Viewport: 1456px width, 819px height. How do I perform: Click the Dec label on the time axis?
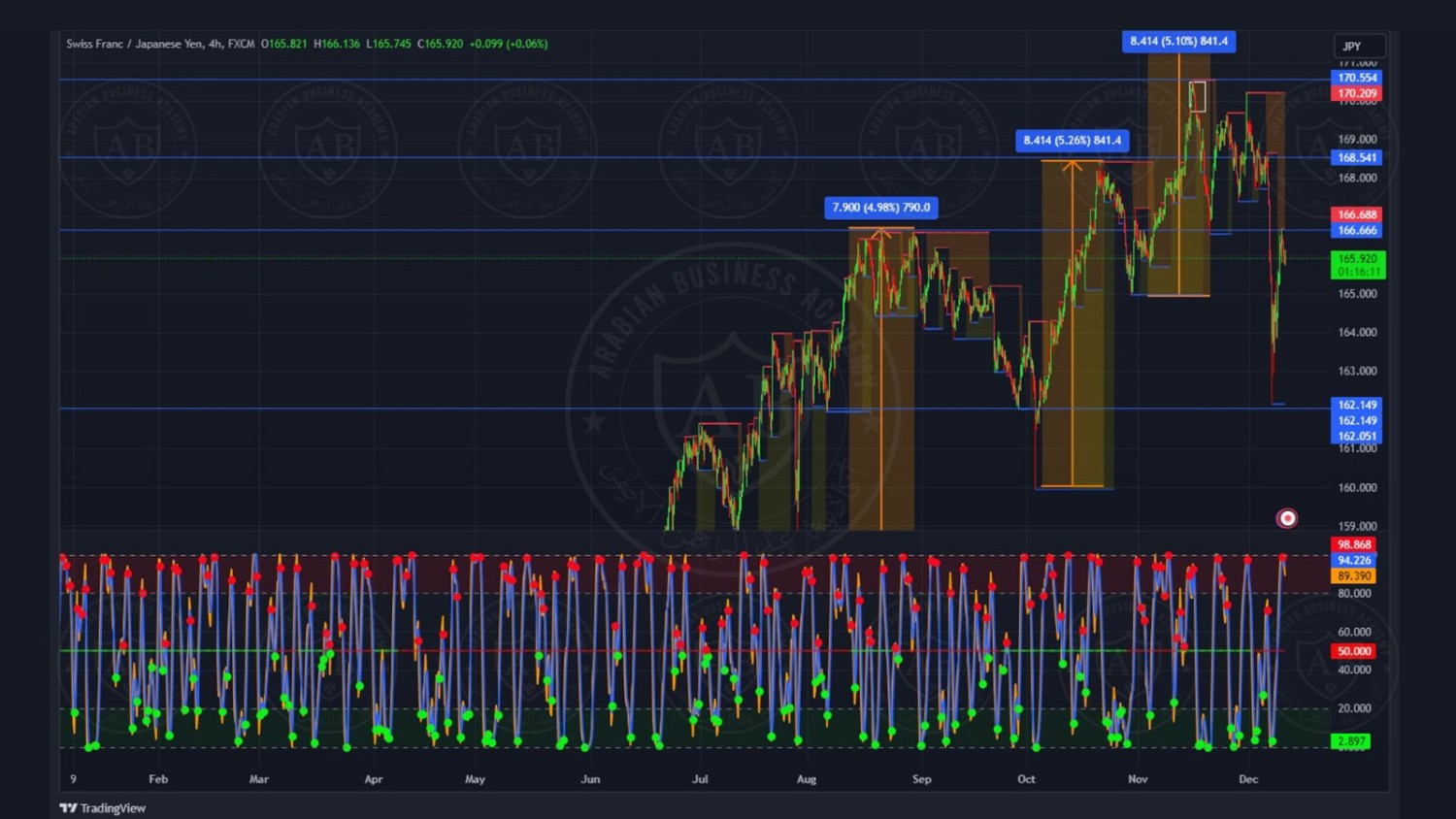coord(1248,779)
